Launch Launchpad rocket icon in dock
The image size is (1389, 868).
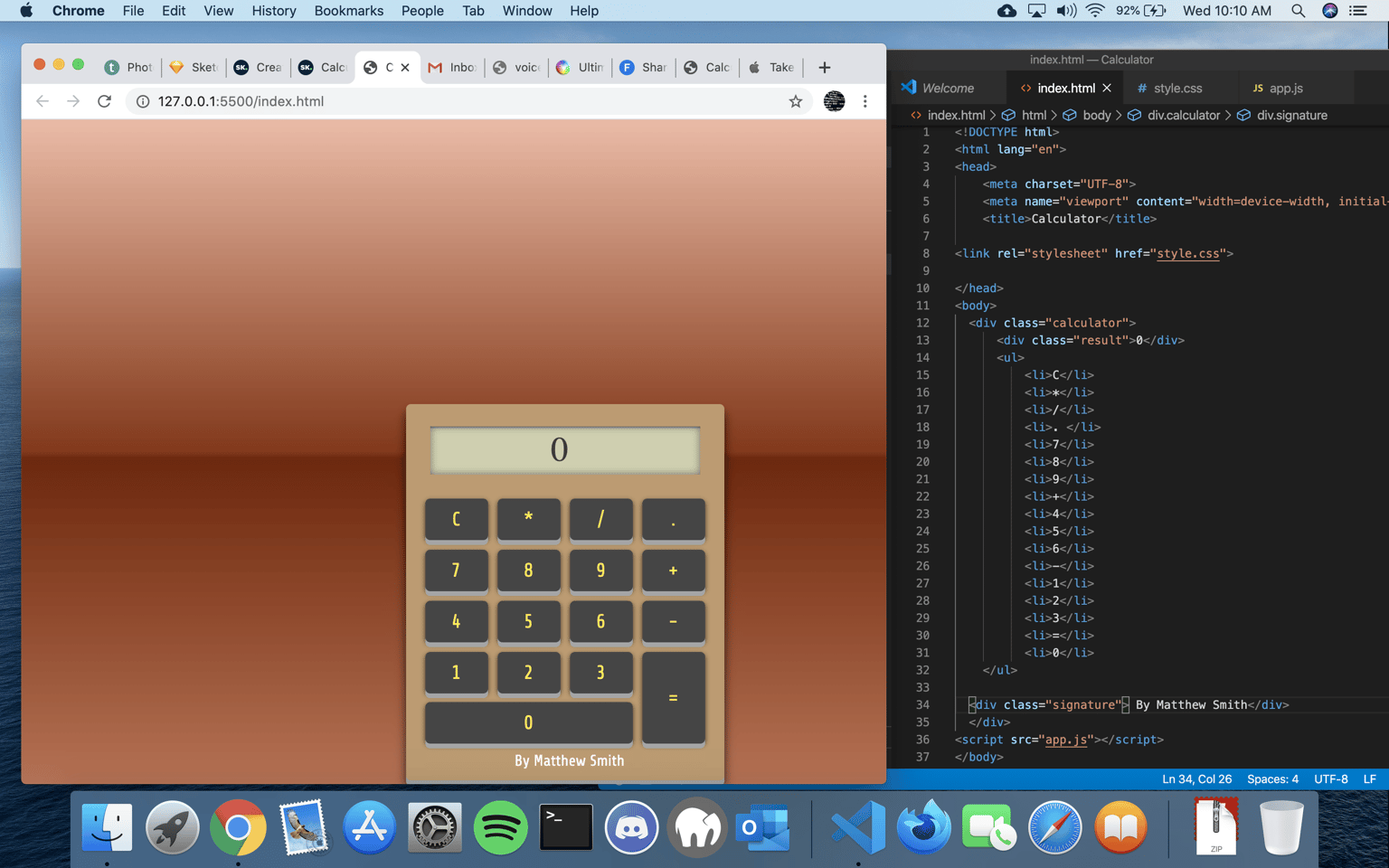click(x=172, y=827)
